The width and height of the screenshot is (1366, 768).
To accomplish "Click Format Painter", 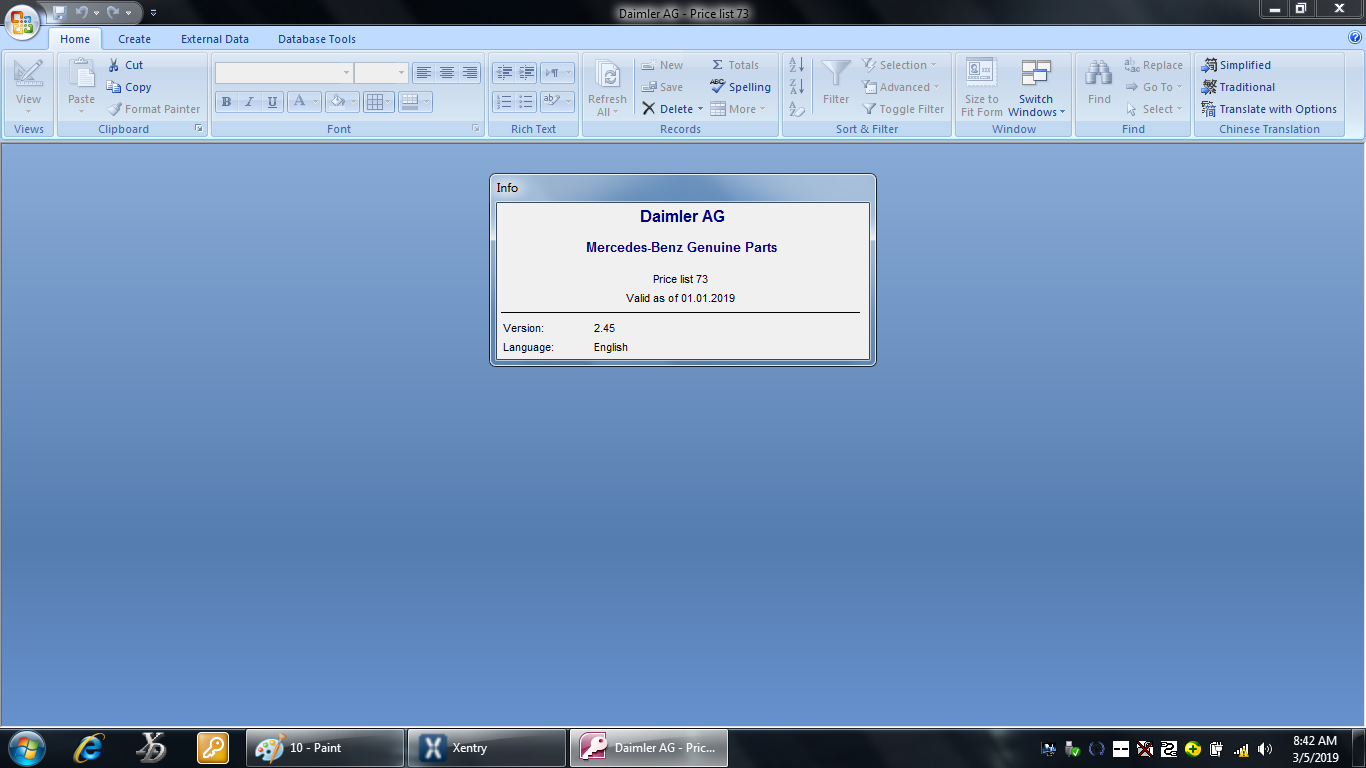I will (x=153, y=109).
